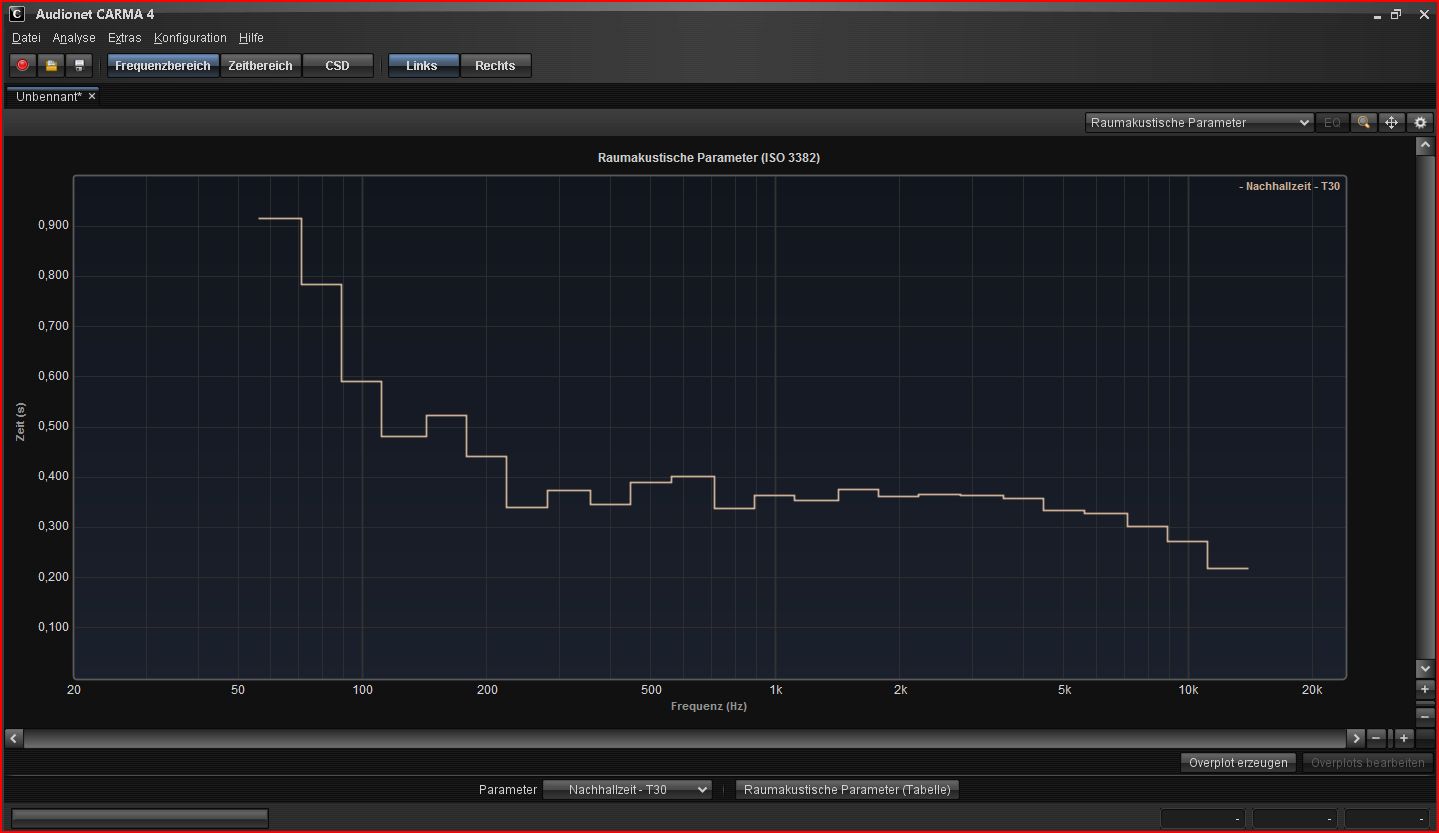1439x833 pixels.
Task: Click the Overplot erzeugen button
Action: [x=1238, y=762]
